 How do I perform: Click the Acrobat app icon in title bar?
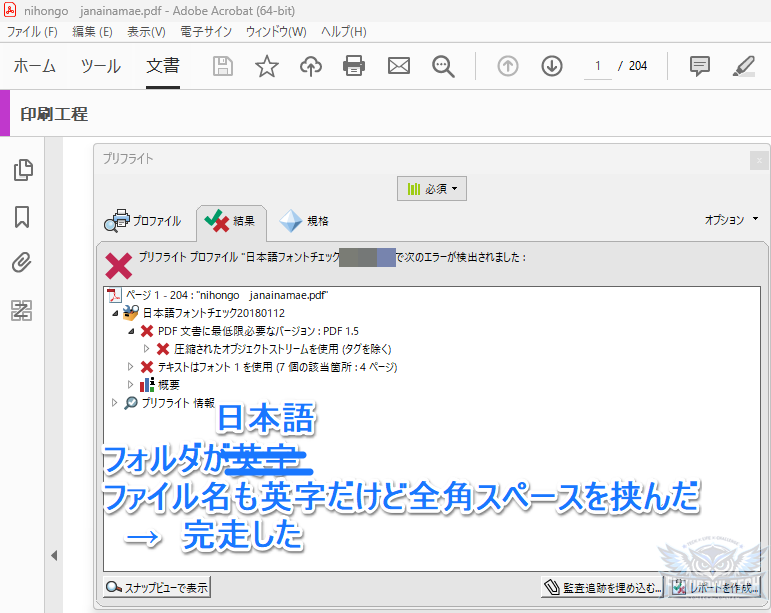[x=10, y=10]
